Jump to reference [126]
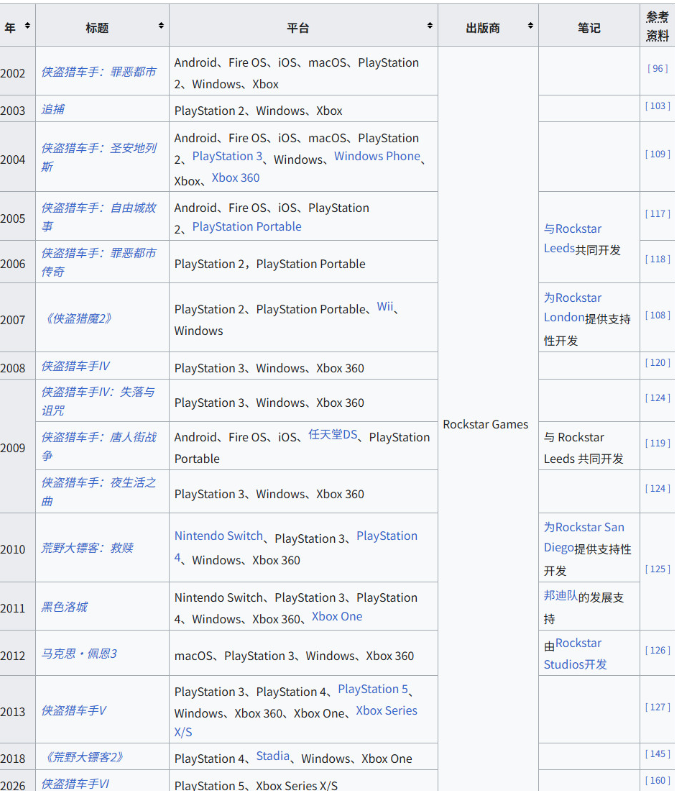This screenshot has width=675, height=791. pyautogui.click(x=657, y=650)
